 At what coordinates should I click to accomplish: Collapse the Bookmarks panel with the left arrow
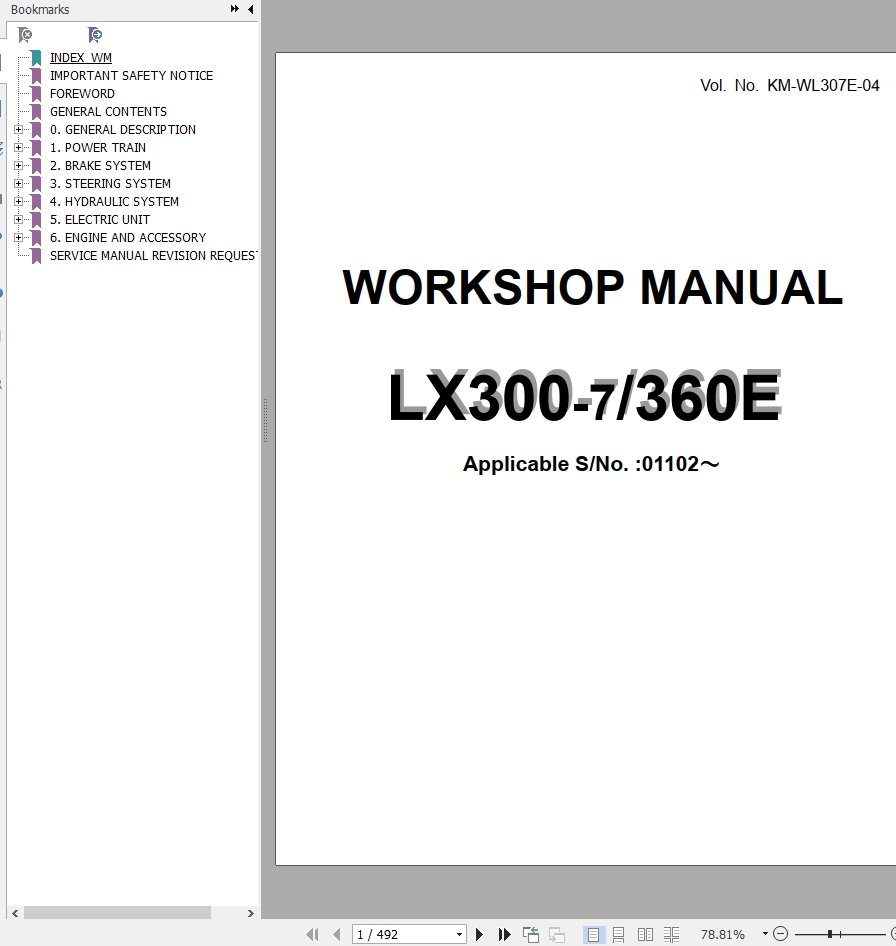250,9
